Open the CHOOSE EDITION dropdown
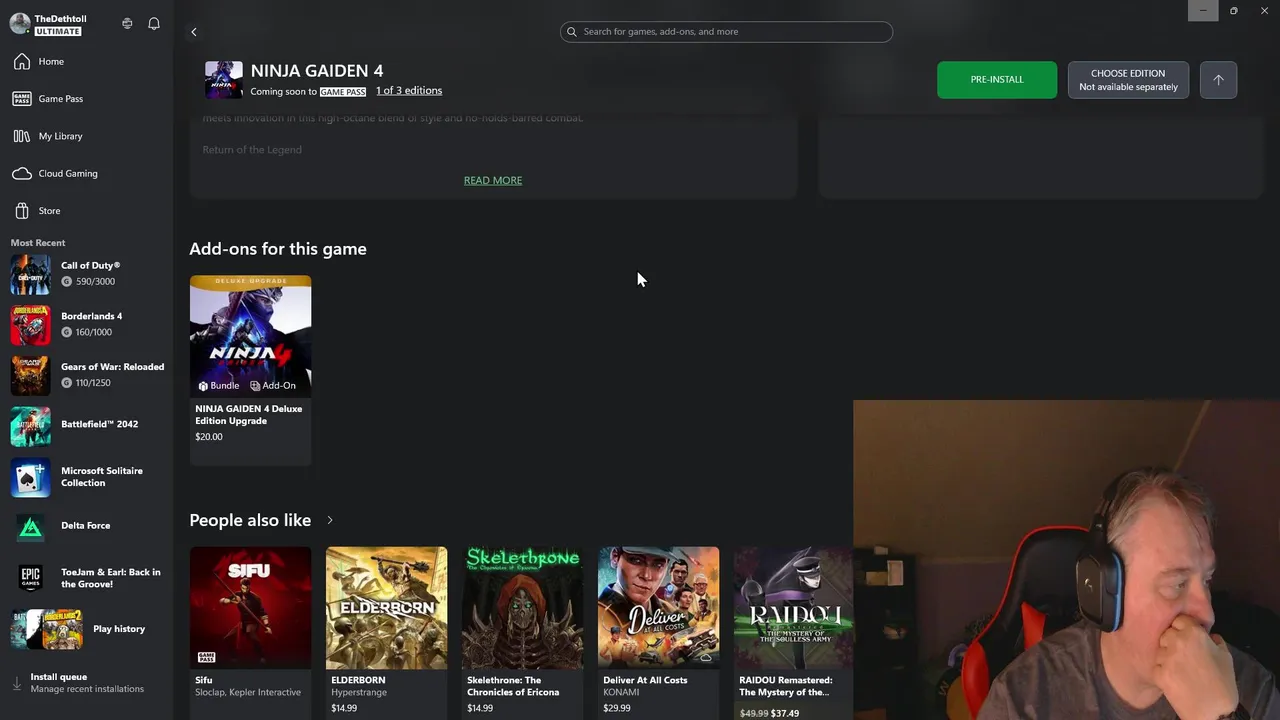 coord(1128,80)
